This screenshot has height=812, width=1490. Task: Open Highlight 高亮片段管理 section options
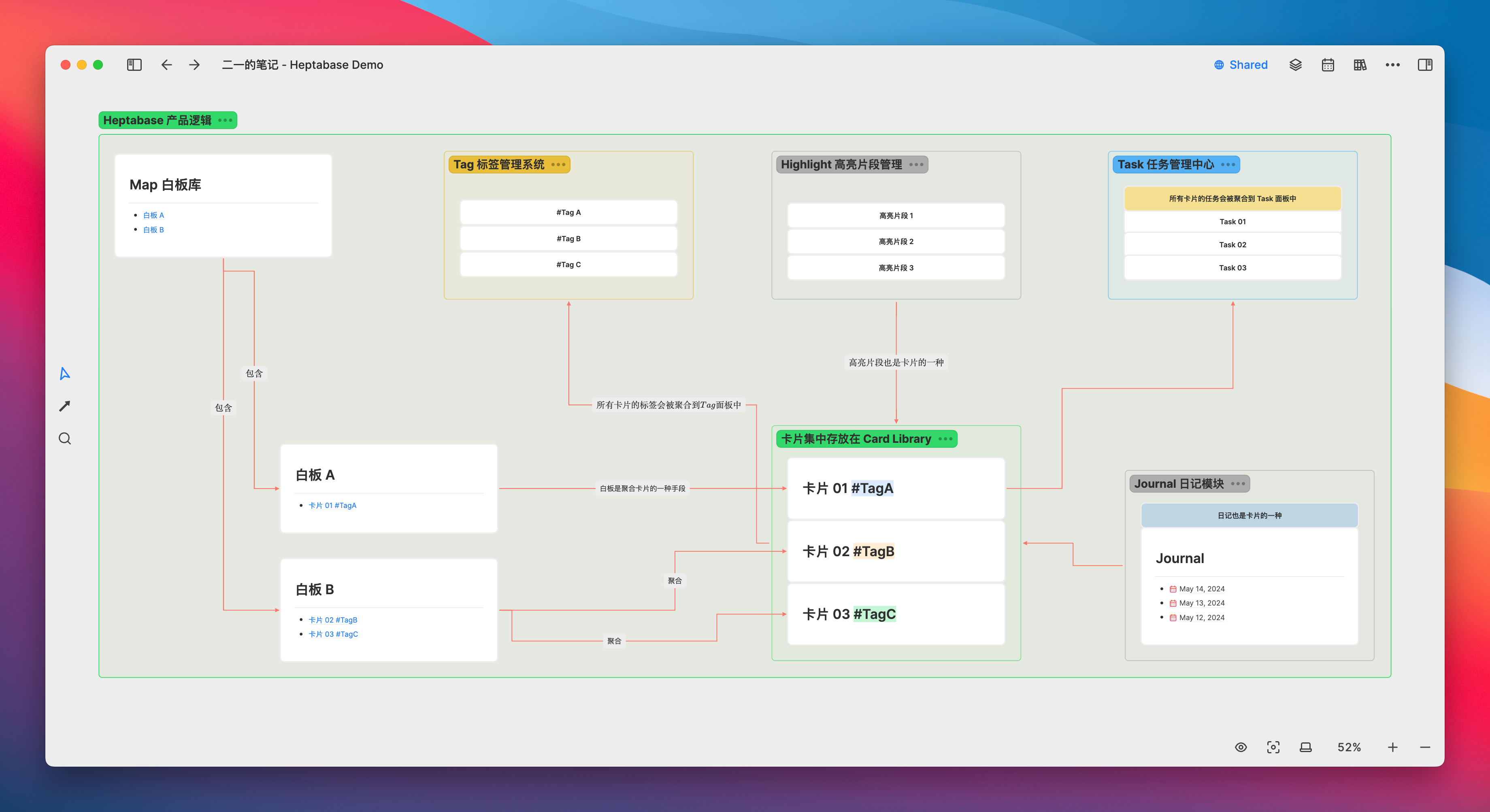916,165
